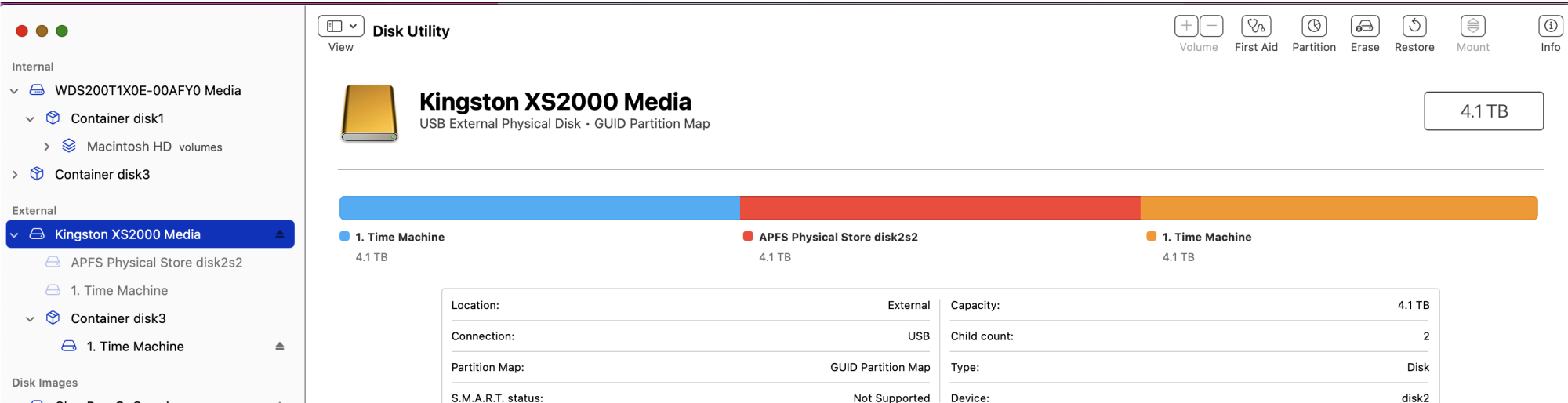Collapse Container disk1 in the sidebar
Viewport: 1568px width, 403px height.
[x=30, y=119]
